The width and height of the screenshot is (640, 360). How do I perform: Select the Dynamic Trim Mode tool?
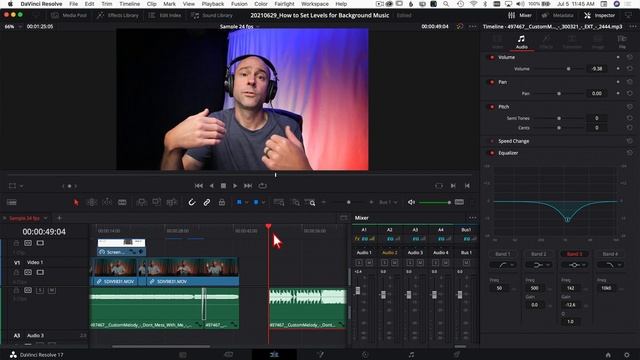tap(107, 202)
